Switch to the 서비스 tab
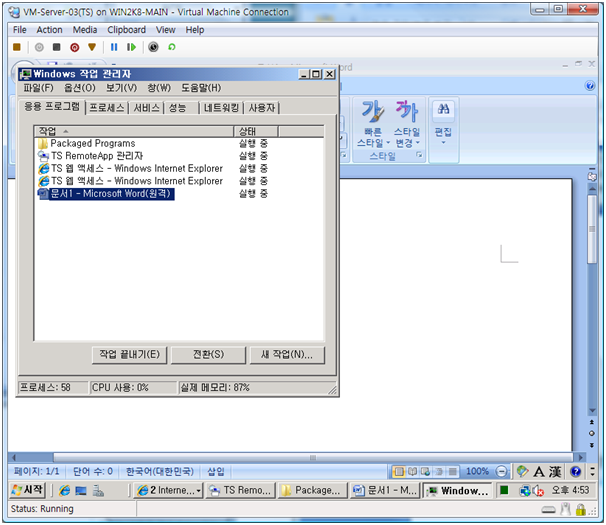Screen dimensions: 606x525 (x=146, y=108)
